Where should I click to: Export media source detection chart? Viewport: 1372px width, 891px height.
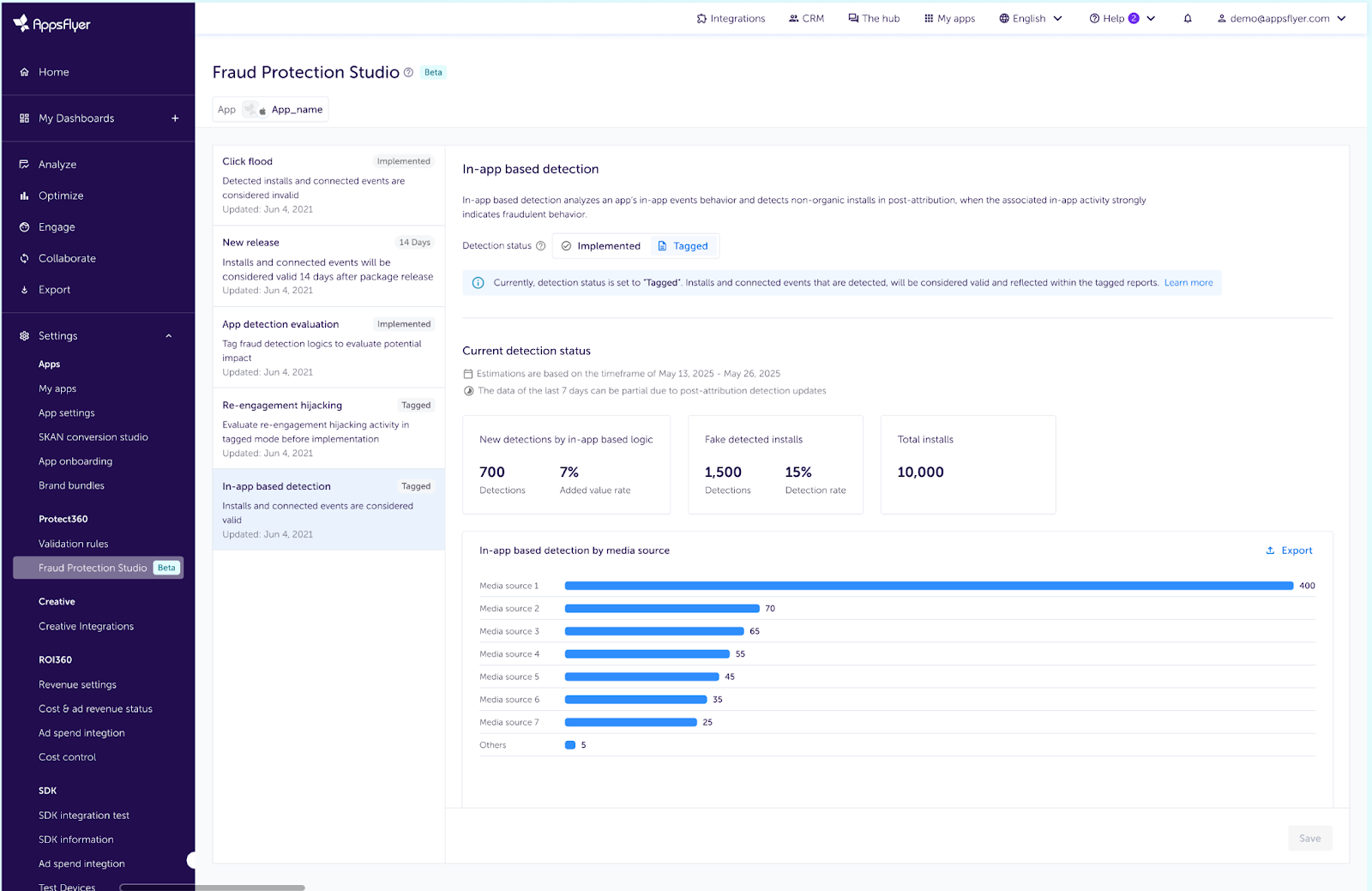1289,551
